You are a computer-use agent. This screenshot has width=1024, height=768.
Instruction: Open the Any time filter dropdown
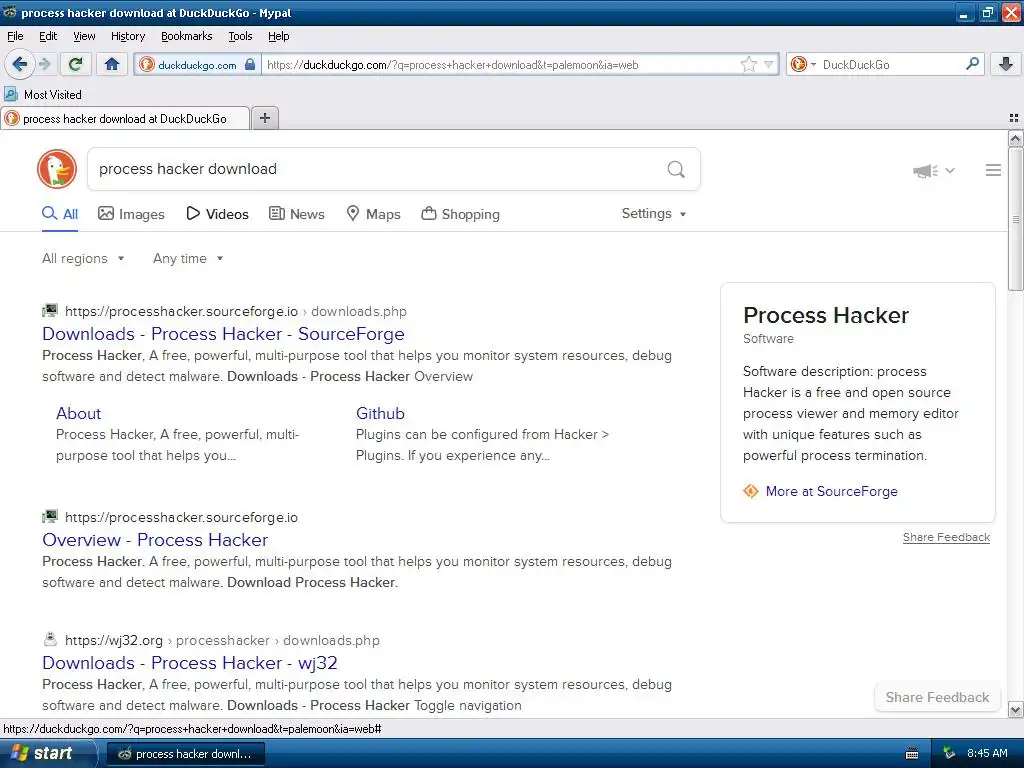[188, 259]
